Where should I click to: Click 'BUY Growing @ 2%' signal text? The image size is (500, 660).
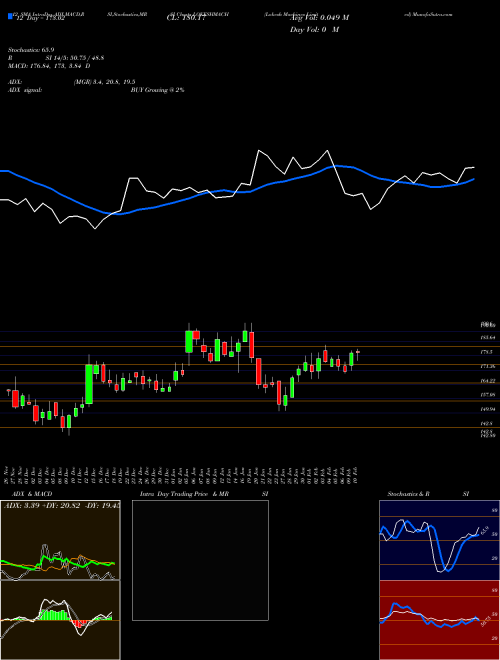point(157,90)
